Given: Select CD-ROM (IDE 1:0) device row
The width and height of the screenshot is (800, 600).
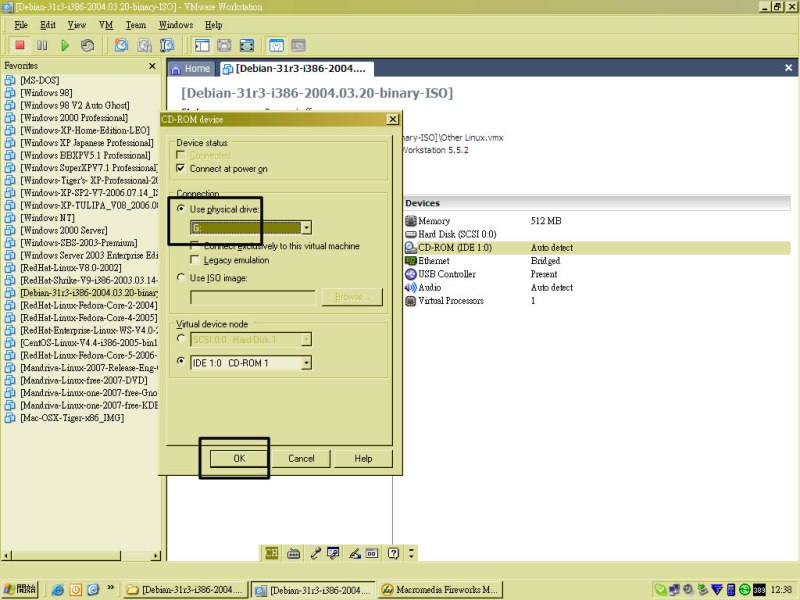Looking at the screenshot, I should [x=597, y=247].
